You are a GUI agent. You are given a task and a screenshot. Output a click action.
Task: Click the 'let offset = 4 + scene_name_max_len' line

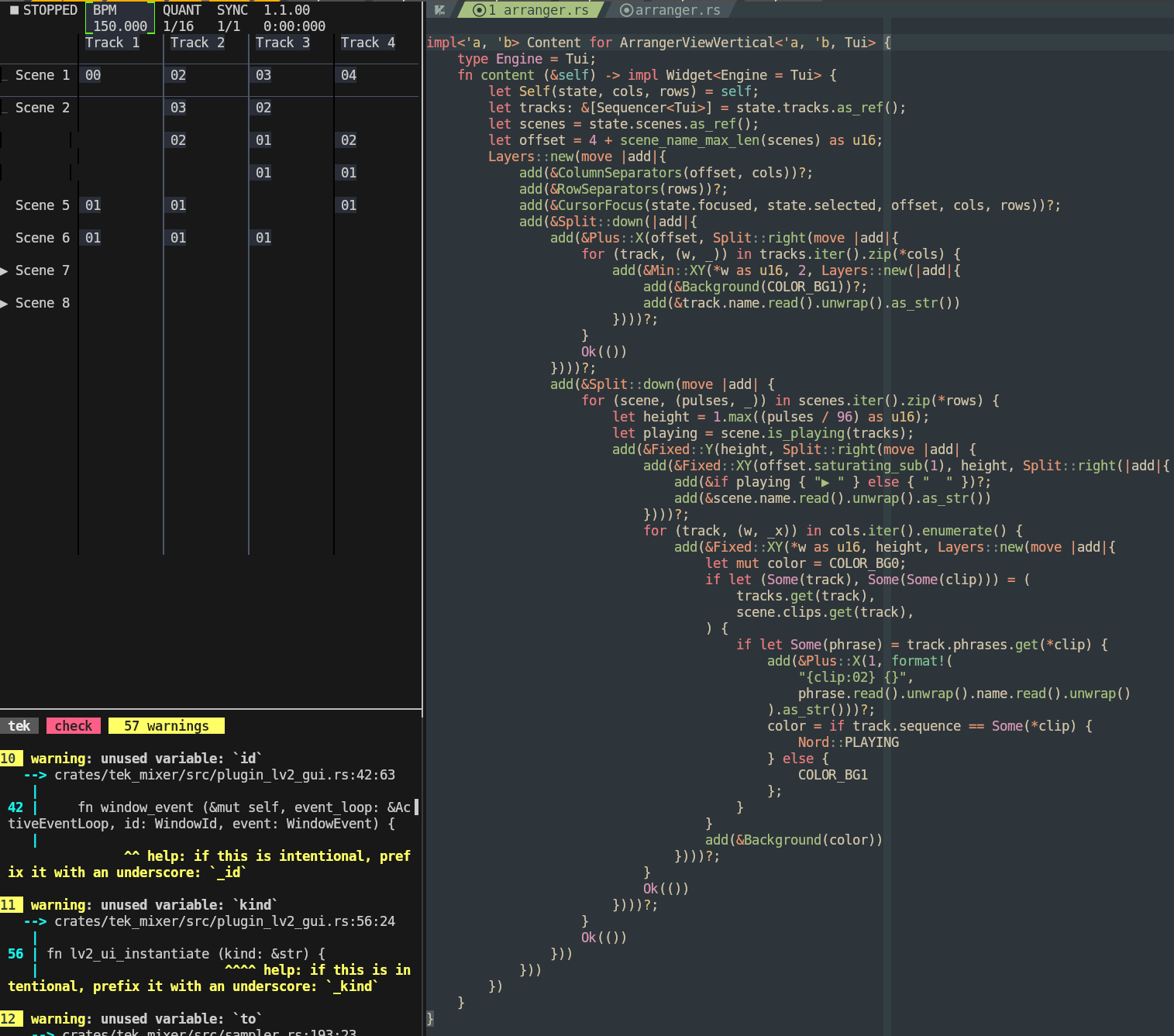[x=686, y=140]
